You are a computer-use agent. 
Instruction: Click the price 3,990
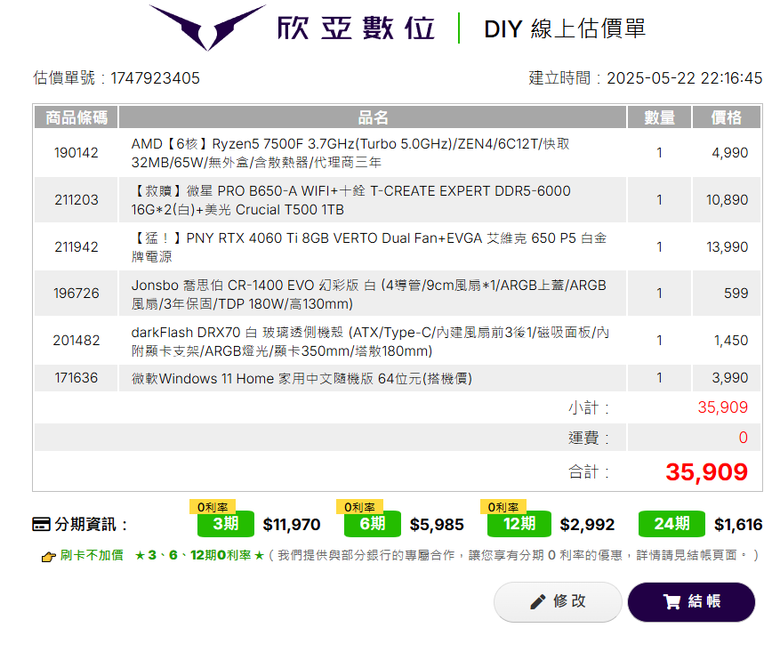tap(730, 378)
